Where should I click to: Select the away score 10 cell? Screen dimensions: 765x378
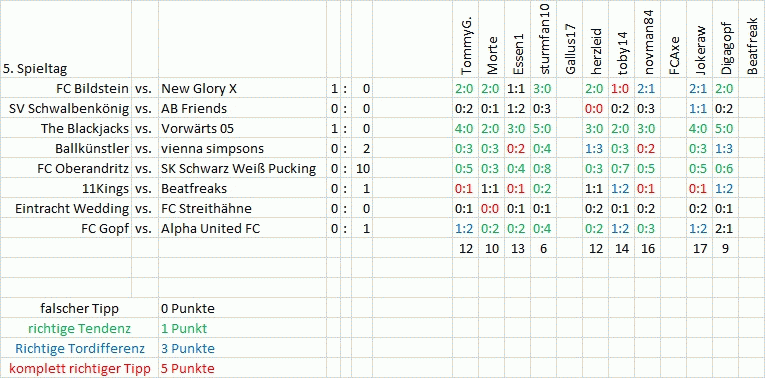click(362, 169)
